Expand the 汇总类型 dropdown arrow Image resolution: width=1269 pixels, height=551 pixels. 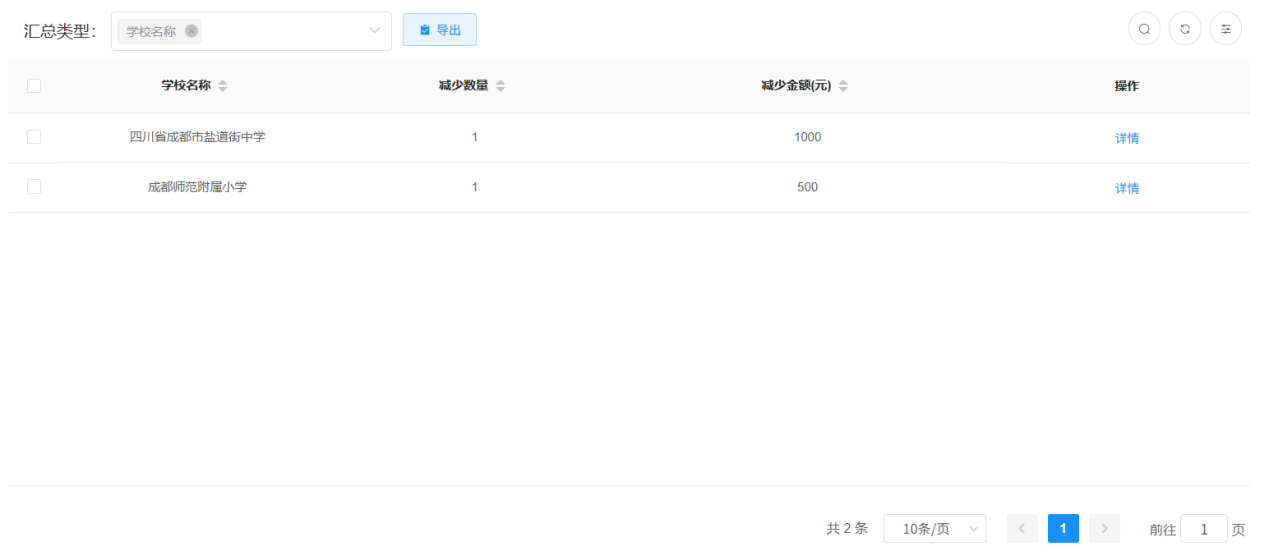coord(375,31)
